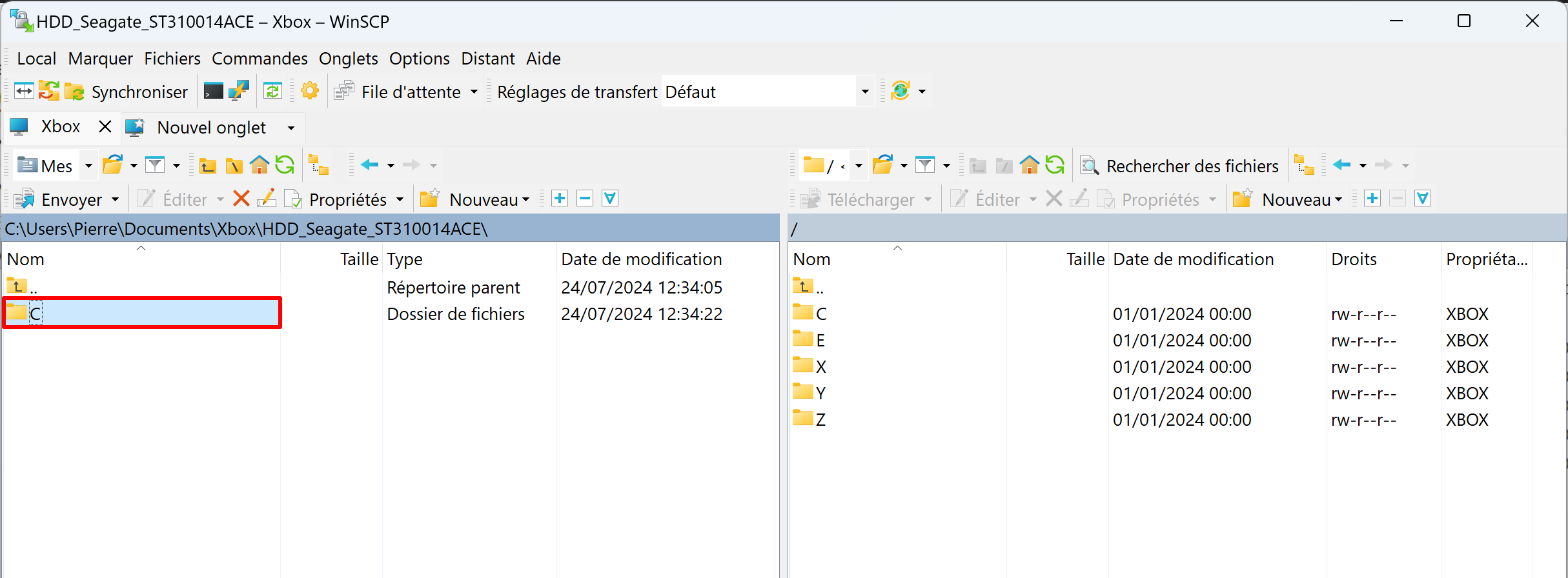Open the Aide menu
This screenshot has width=1568, height=578.
pos(544,59)
